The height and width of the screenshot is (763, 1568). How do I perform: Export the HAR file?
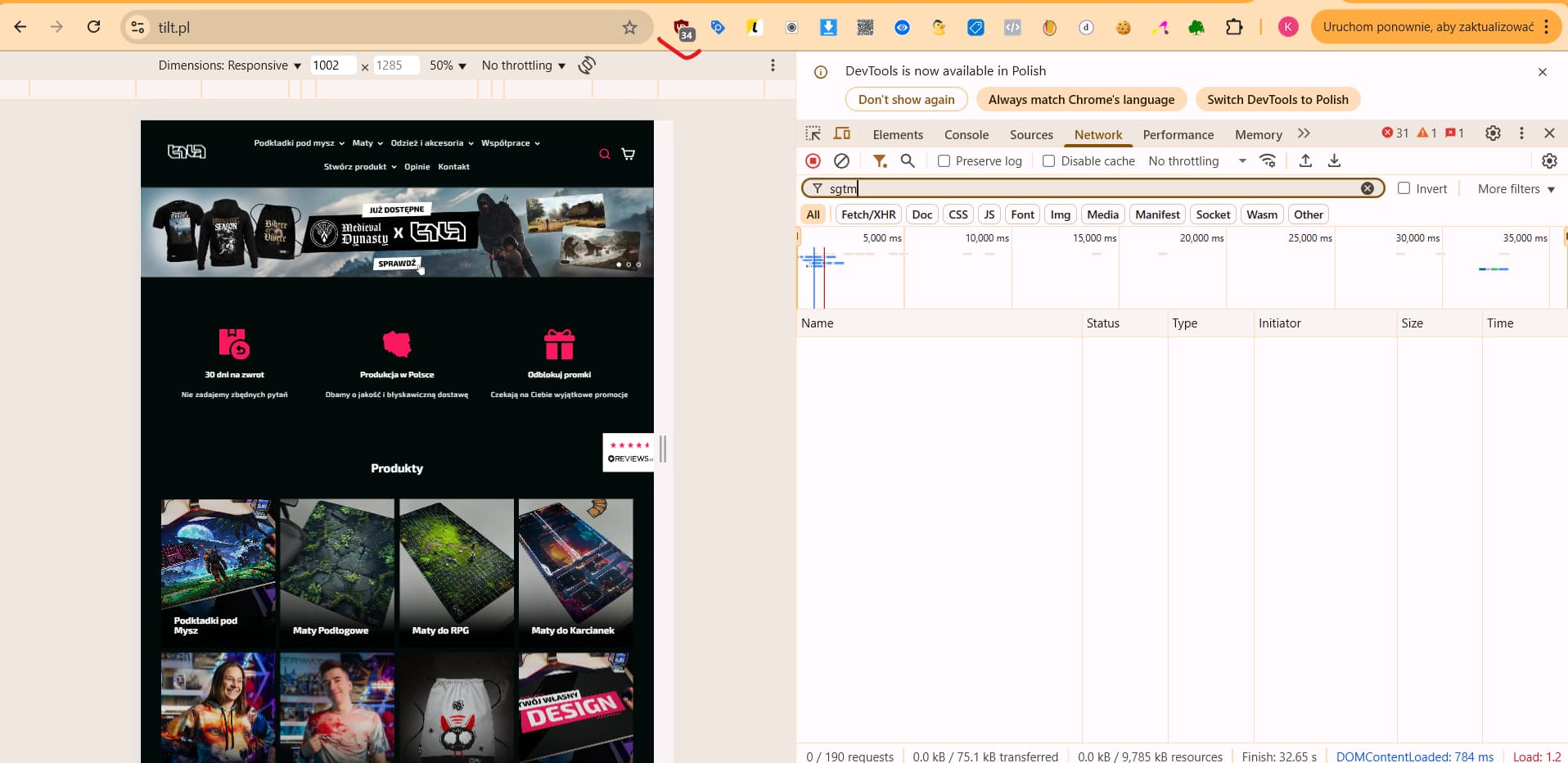click(1334, 161)
